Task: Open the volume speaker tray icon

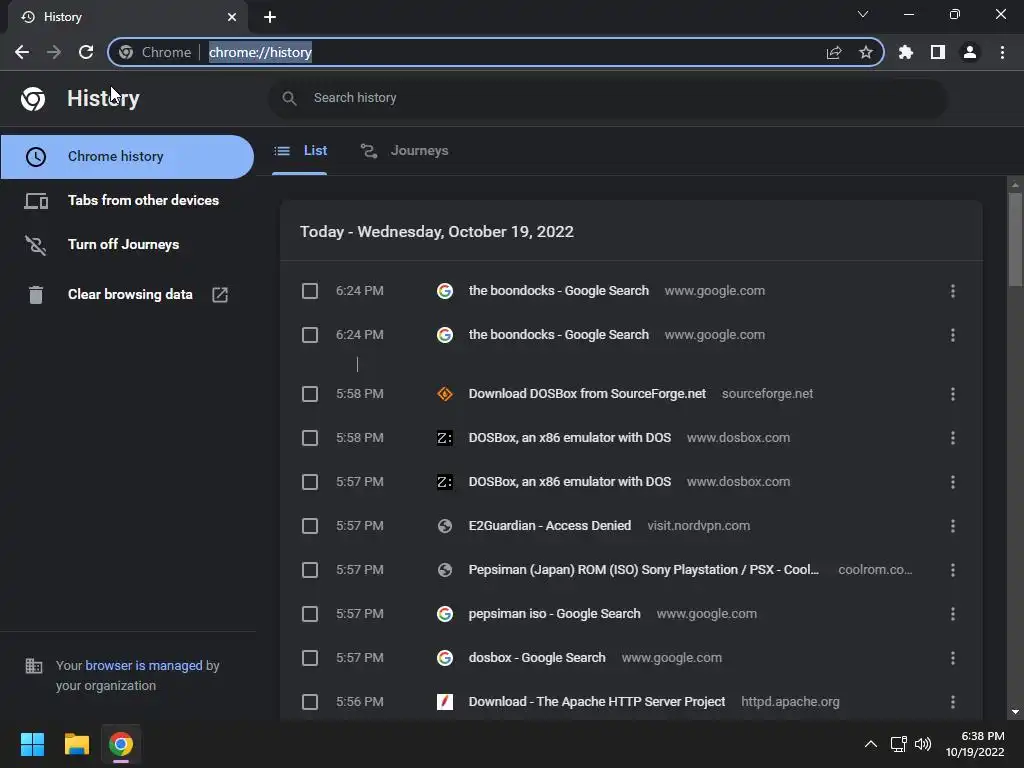Action: pyautogui.click(x=923, y=744)
